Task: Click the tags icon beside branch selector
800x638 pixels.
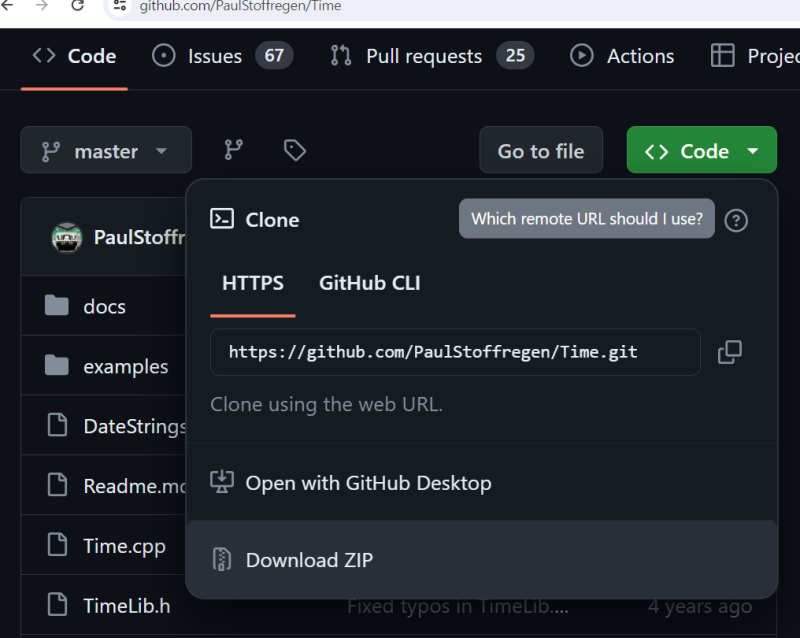Action: tap(294, 149)
